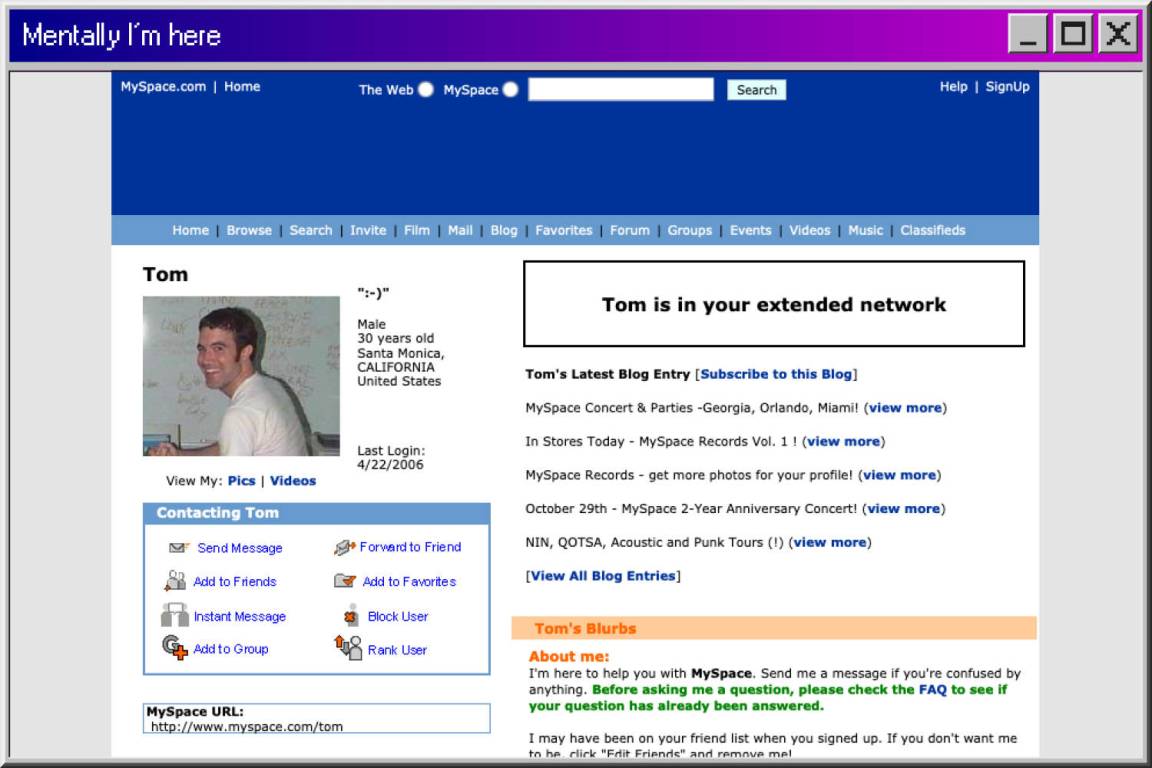View more on MySpace Records photos entry
This screenshot has height=768, width=1152.
coord(899,475)
